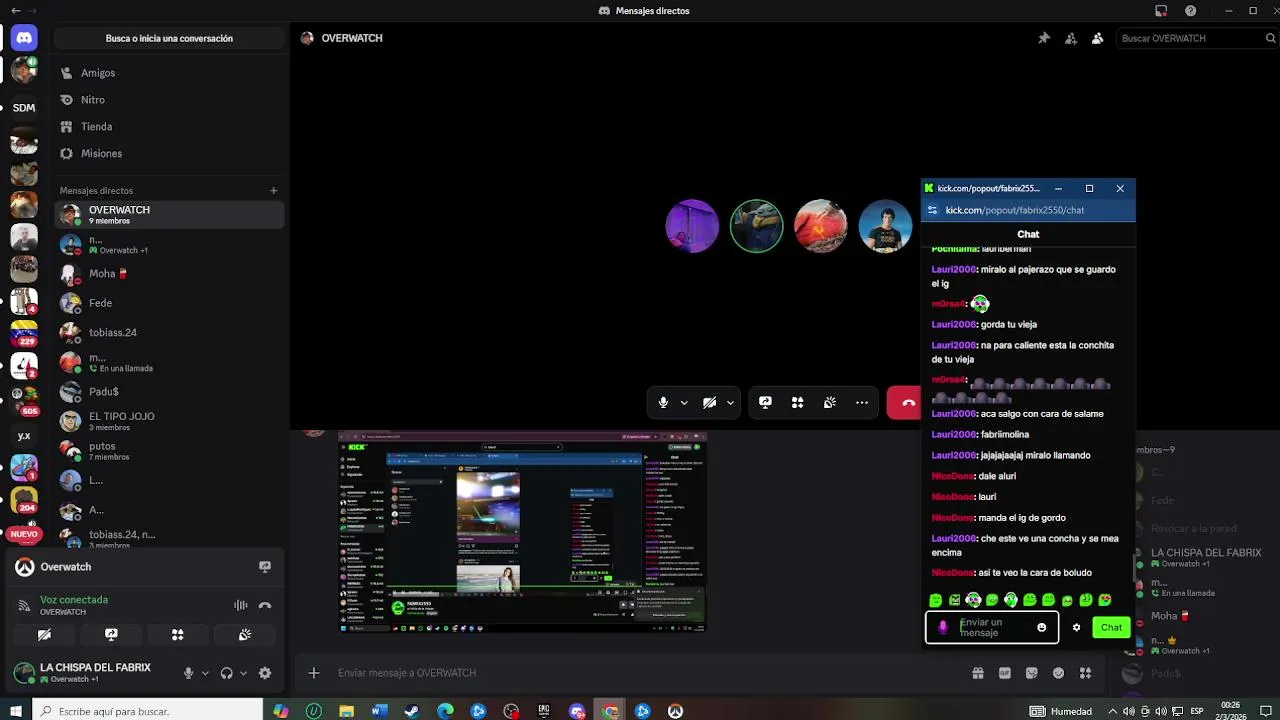Image resolution: width=1280 pixels, height=720 pixels.
Task: Open the Padu$ direct message
Action: (x=169, y=391)
